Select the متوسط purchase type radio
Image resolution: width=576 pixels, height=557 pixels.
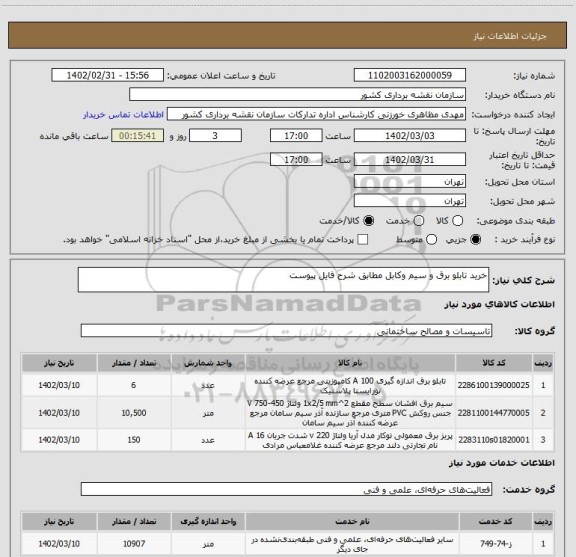pos(431,240)
